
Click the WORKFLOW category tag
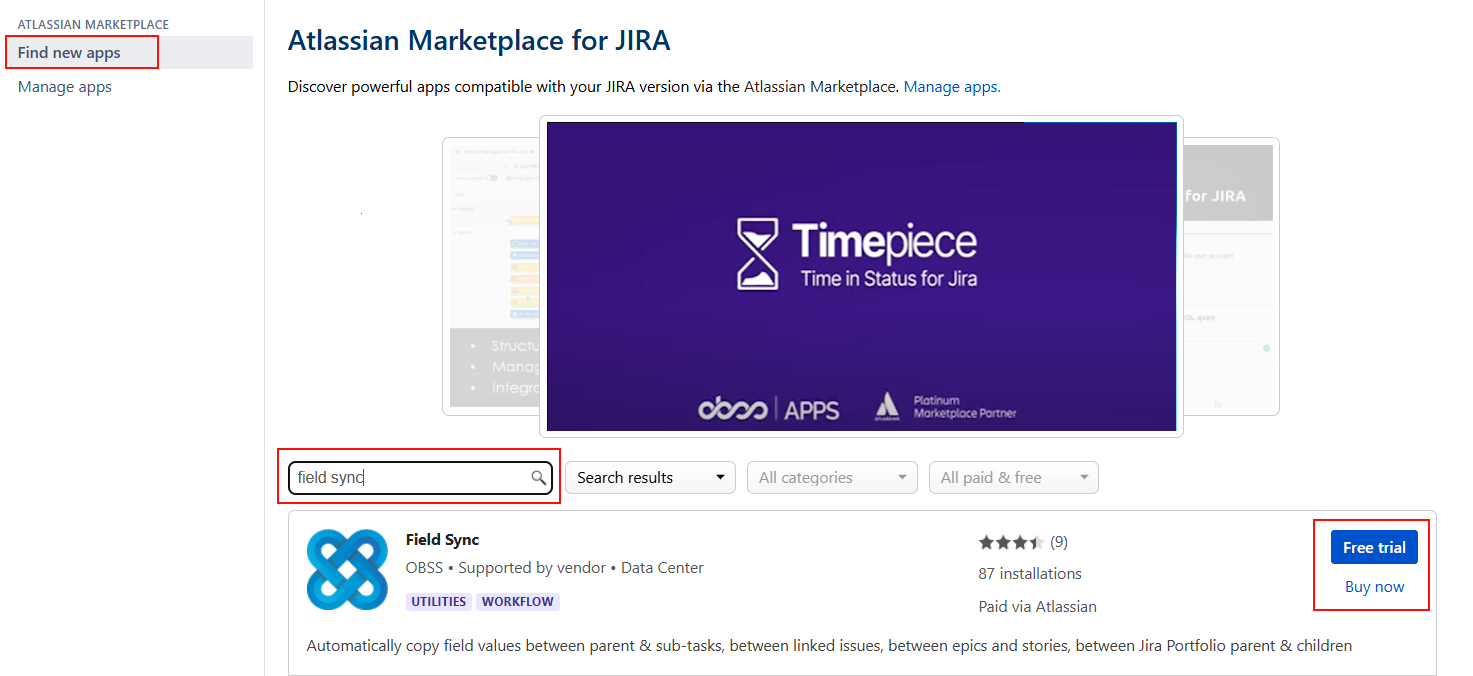517,601
